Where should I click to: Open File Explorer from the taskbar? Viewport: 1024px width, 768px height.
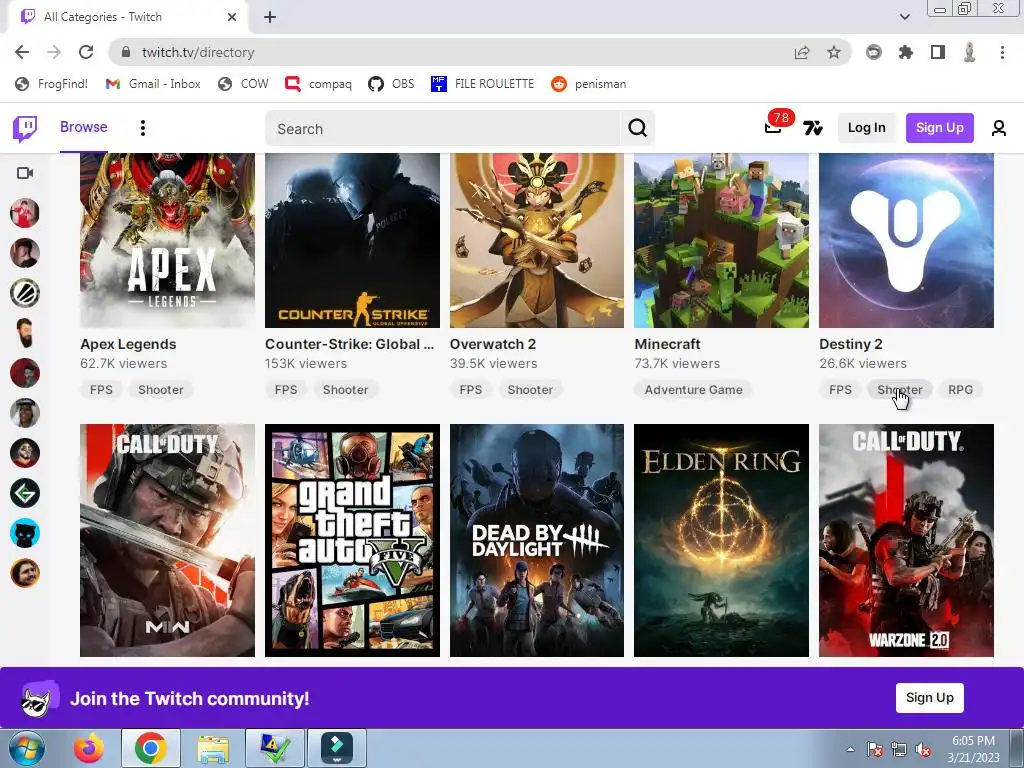click(x=213, y=748)
